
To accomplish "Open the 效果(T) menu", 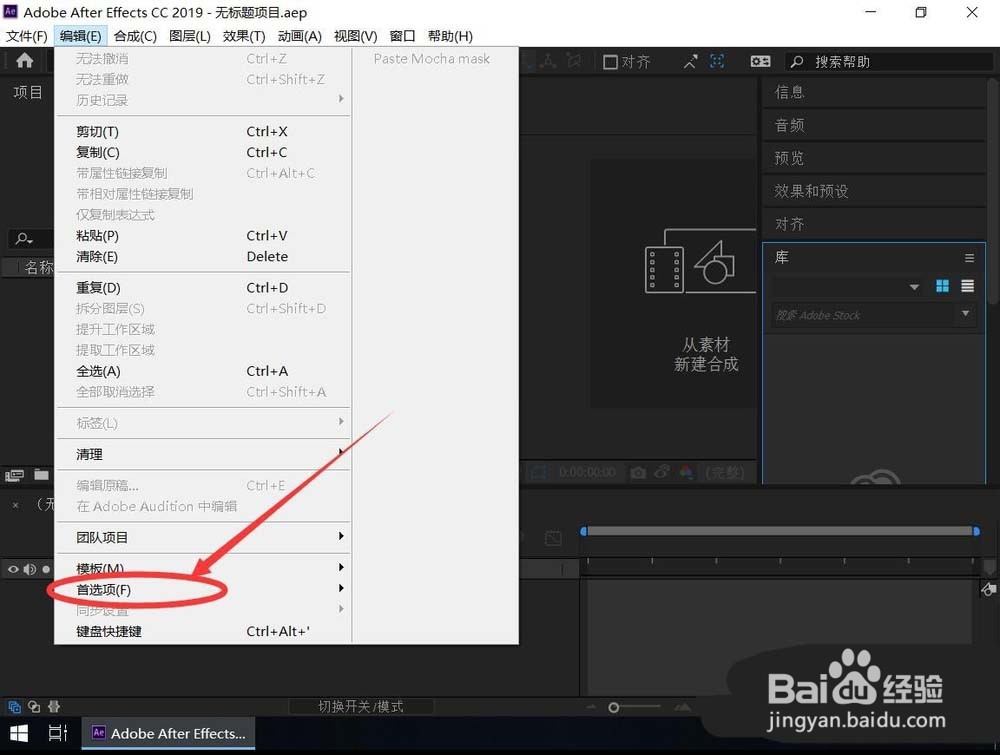I will click(x=244, y=36).
